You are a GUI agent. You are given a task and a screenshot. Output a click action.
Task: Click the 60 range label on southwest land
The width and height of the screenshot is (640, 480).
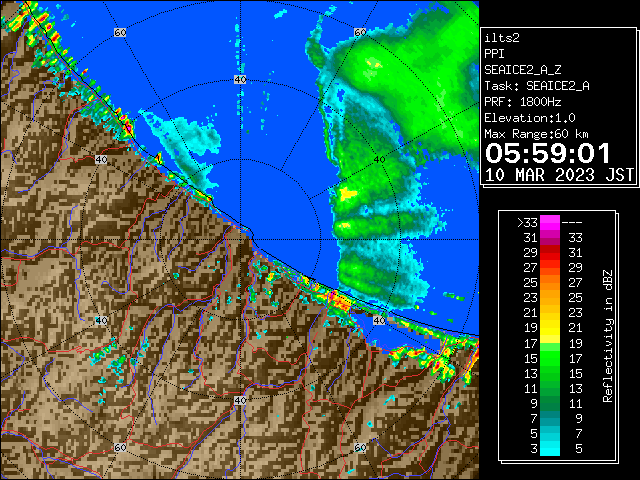[x=120, y=447]
